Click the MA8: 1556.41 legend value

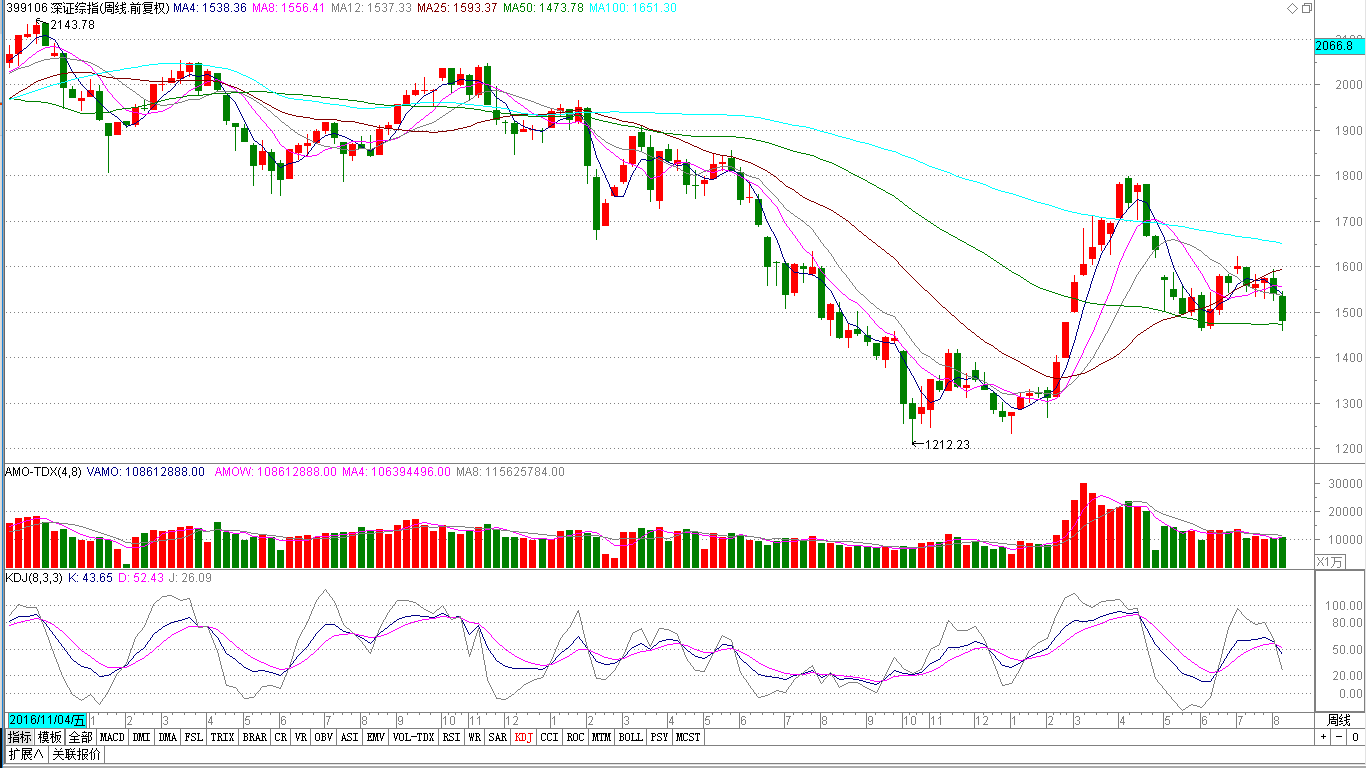click(289, 8)
